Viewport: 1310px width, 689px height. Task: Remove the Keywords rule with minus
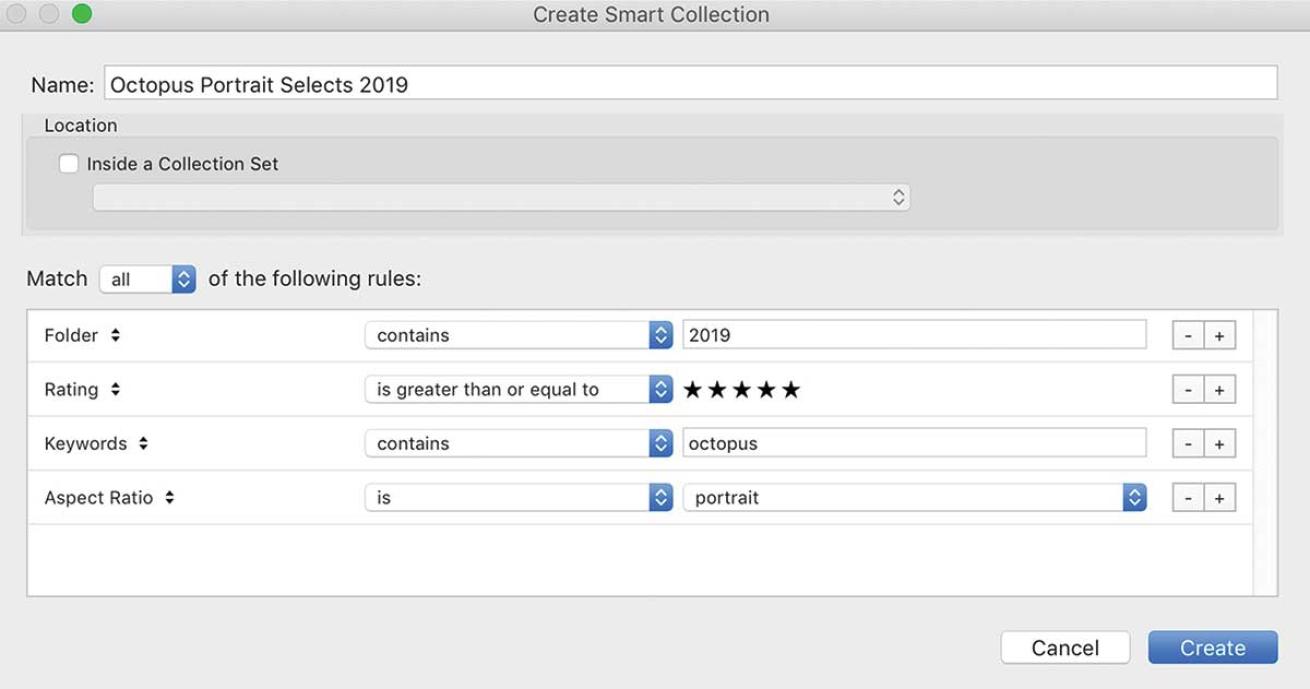pos(1188,444)
